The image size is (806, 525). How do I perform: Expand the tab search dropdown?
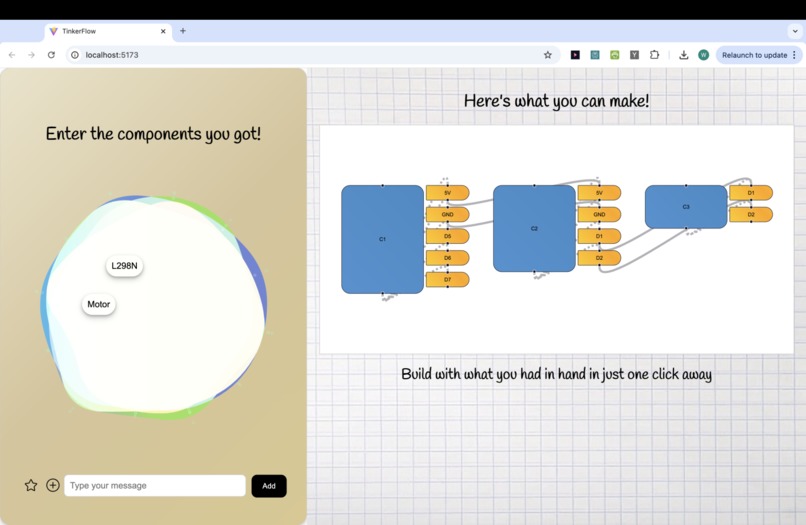pos(795,31)
